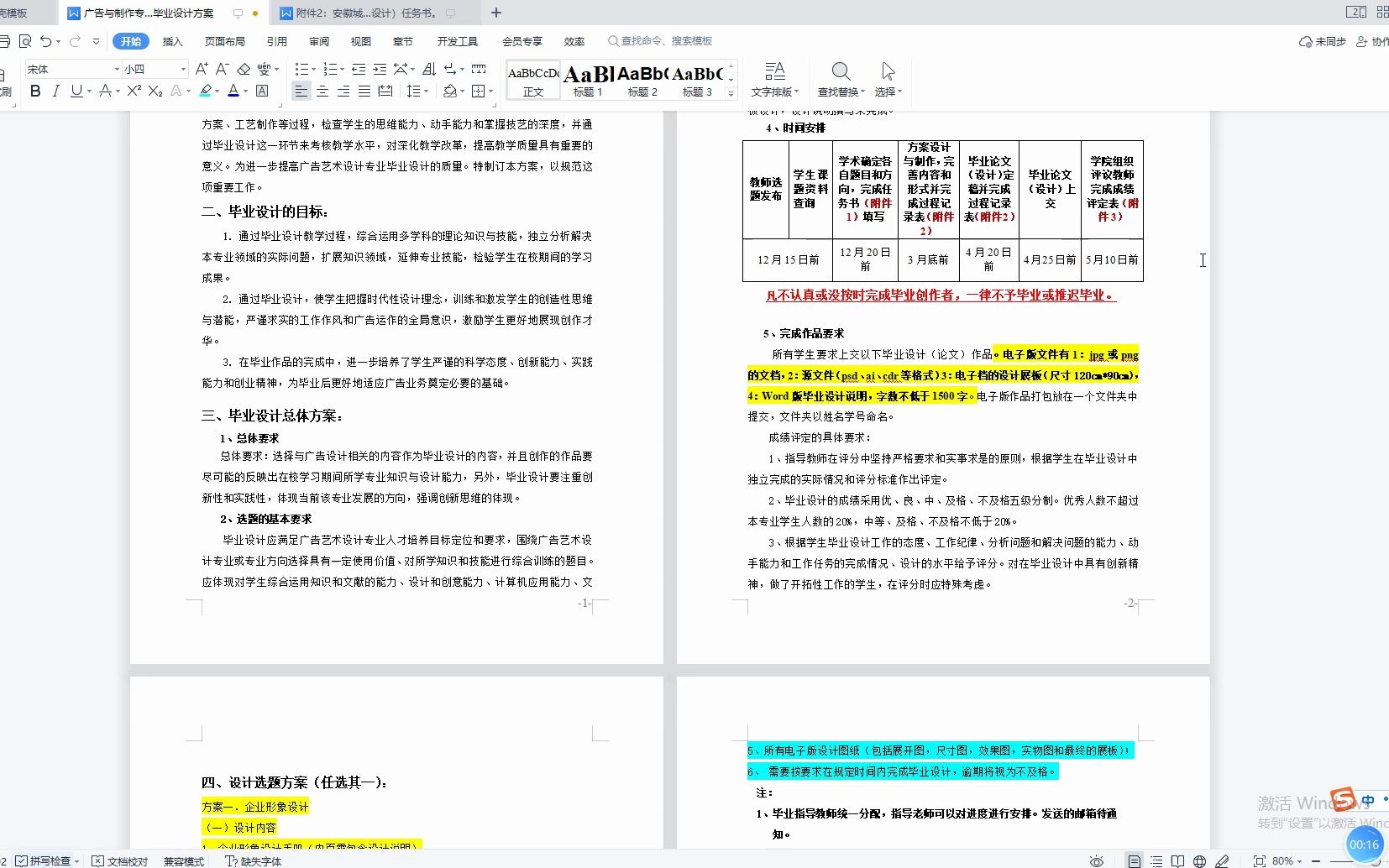
Task: Click the fit-page zoom icon beside 80%
Action: click(x=1260, y=860)
